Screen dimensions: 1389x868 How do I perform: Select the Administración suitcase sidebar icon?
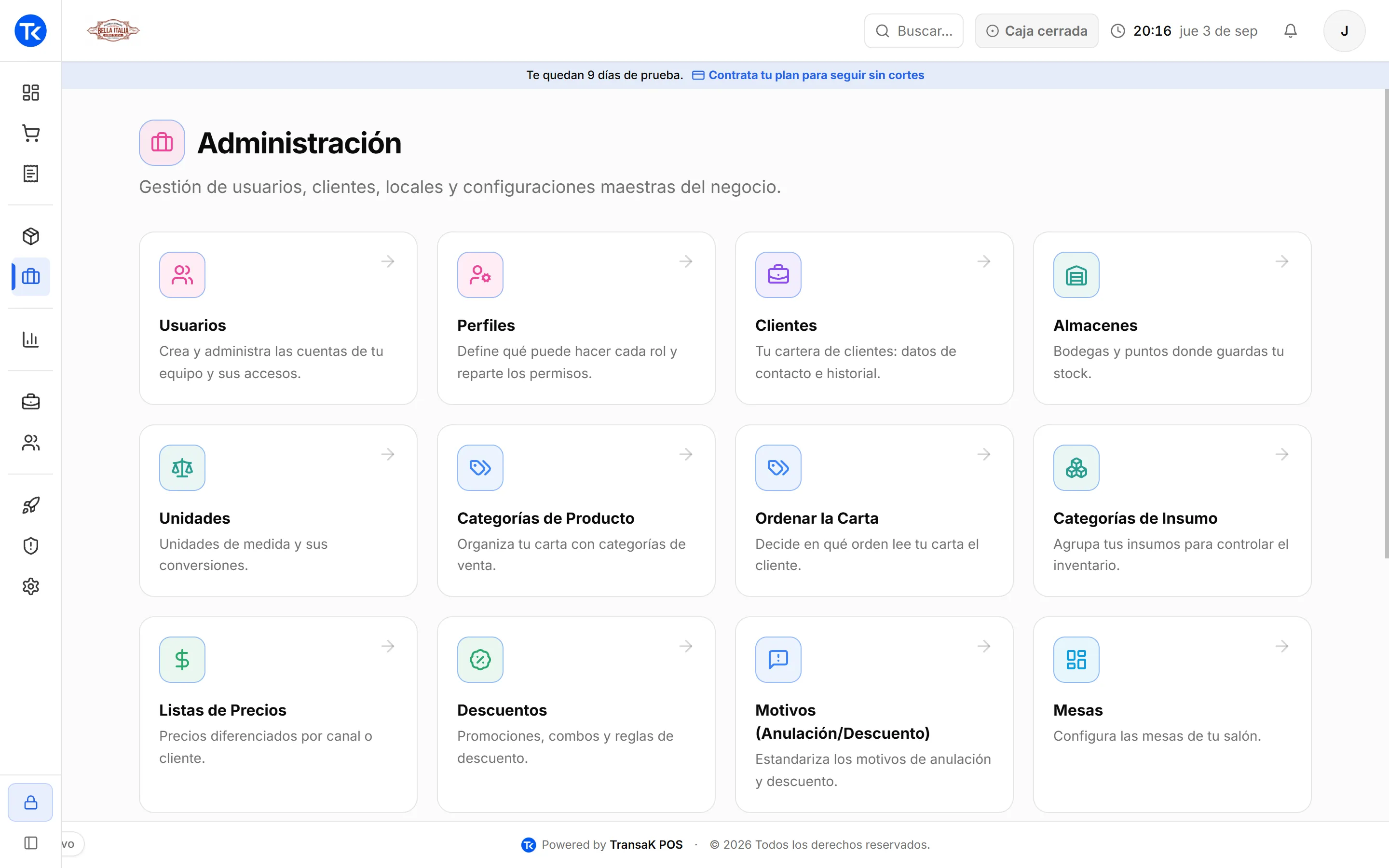pos(30,277)
